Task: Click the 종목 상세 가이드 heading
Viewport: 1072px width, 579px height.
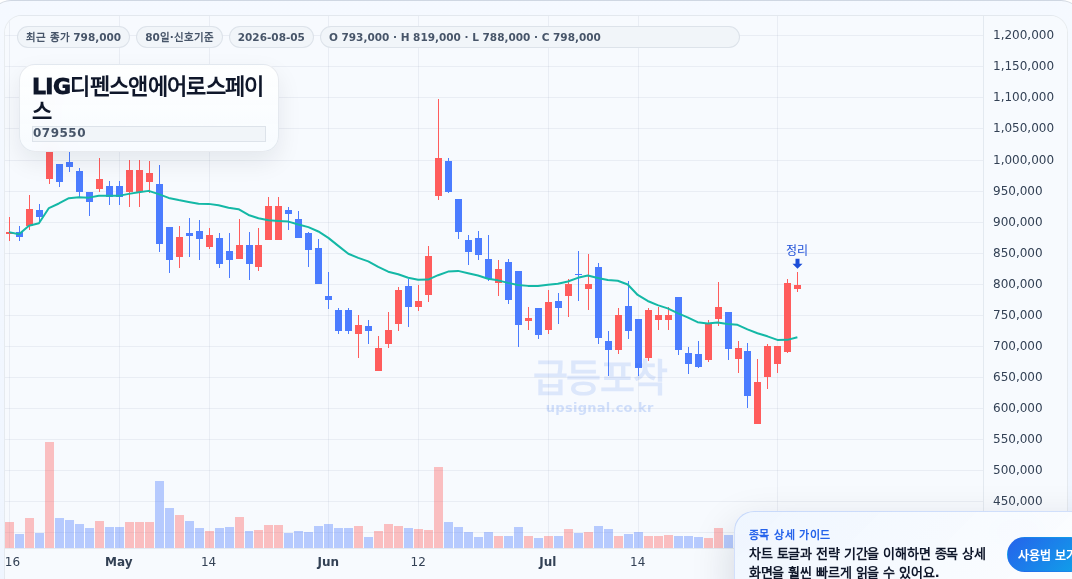Action: (x=789, y=535)
